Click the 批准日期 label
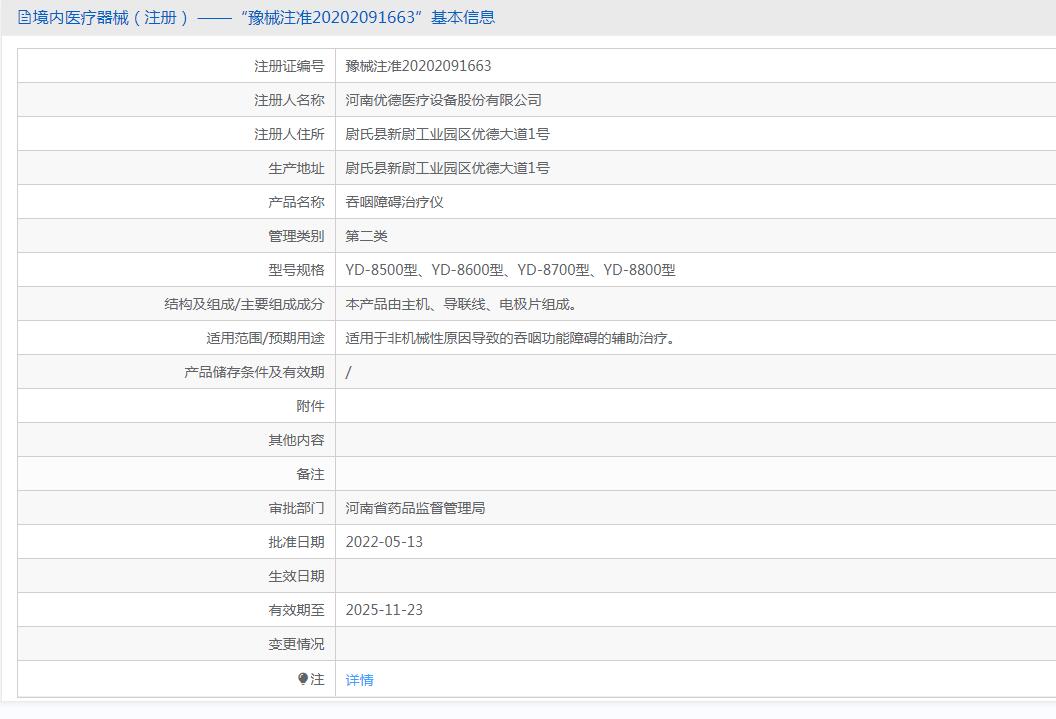Image resolution: width=1056 pixels, height=719 pixels. pyautogui.click(x=296, y=542)
